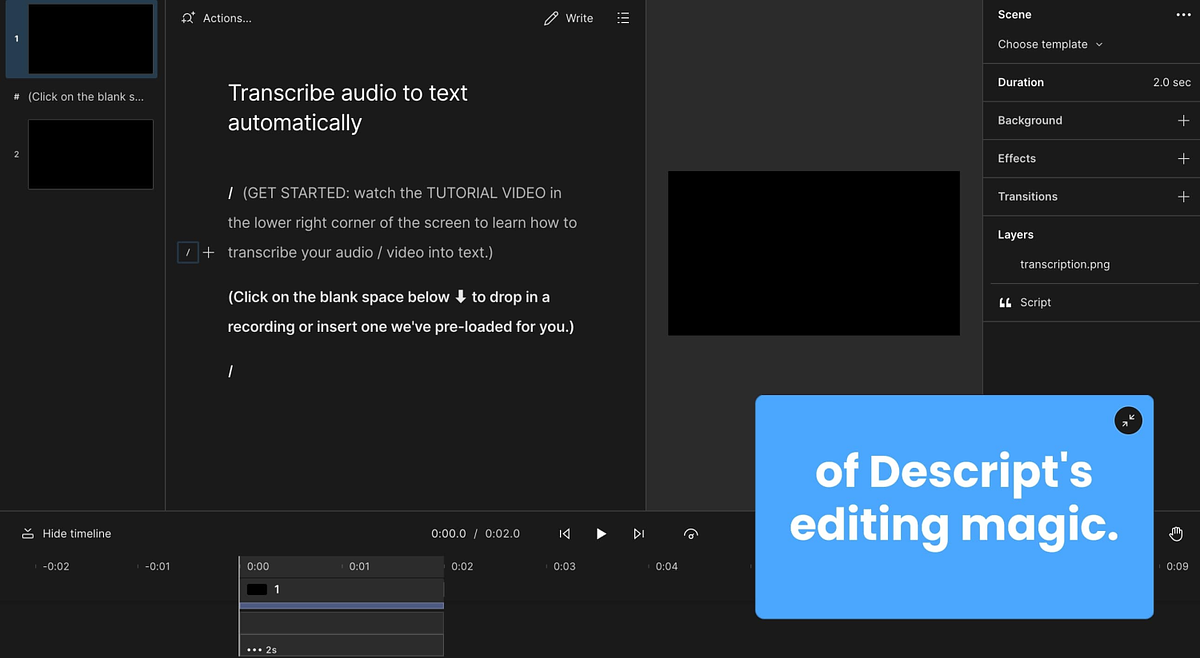Open the Scene more options menu
Viewport: 1200px width, 658px height.
(x=1183, y=15)
